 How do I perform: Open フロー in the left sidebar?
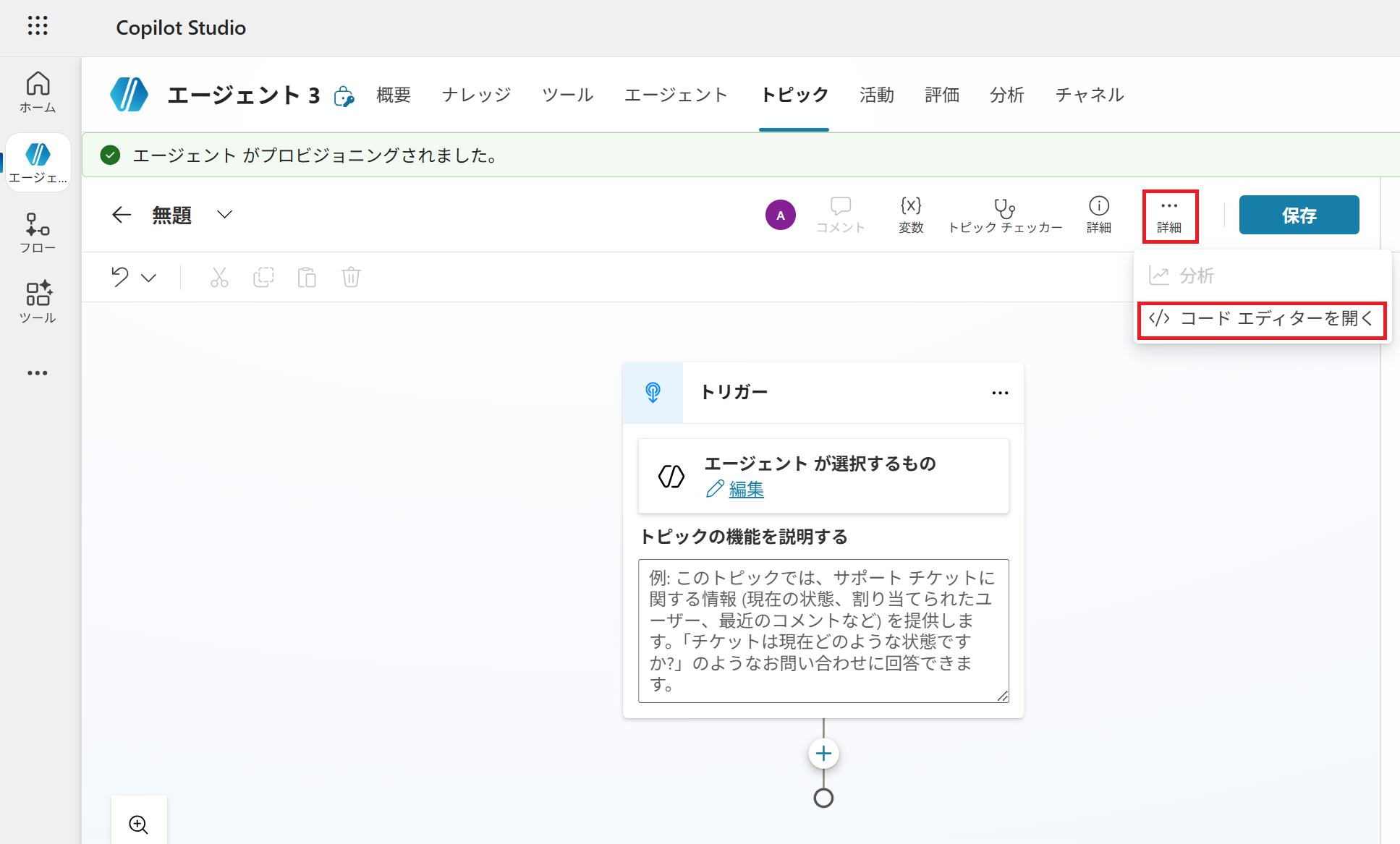click(38, 232)
